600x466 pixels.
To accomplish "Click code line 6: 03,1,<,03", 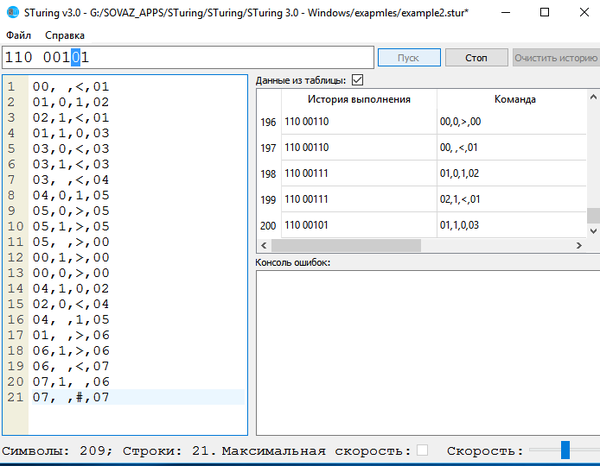I will tap(71, 164).
